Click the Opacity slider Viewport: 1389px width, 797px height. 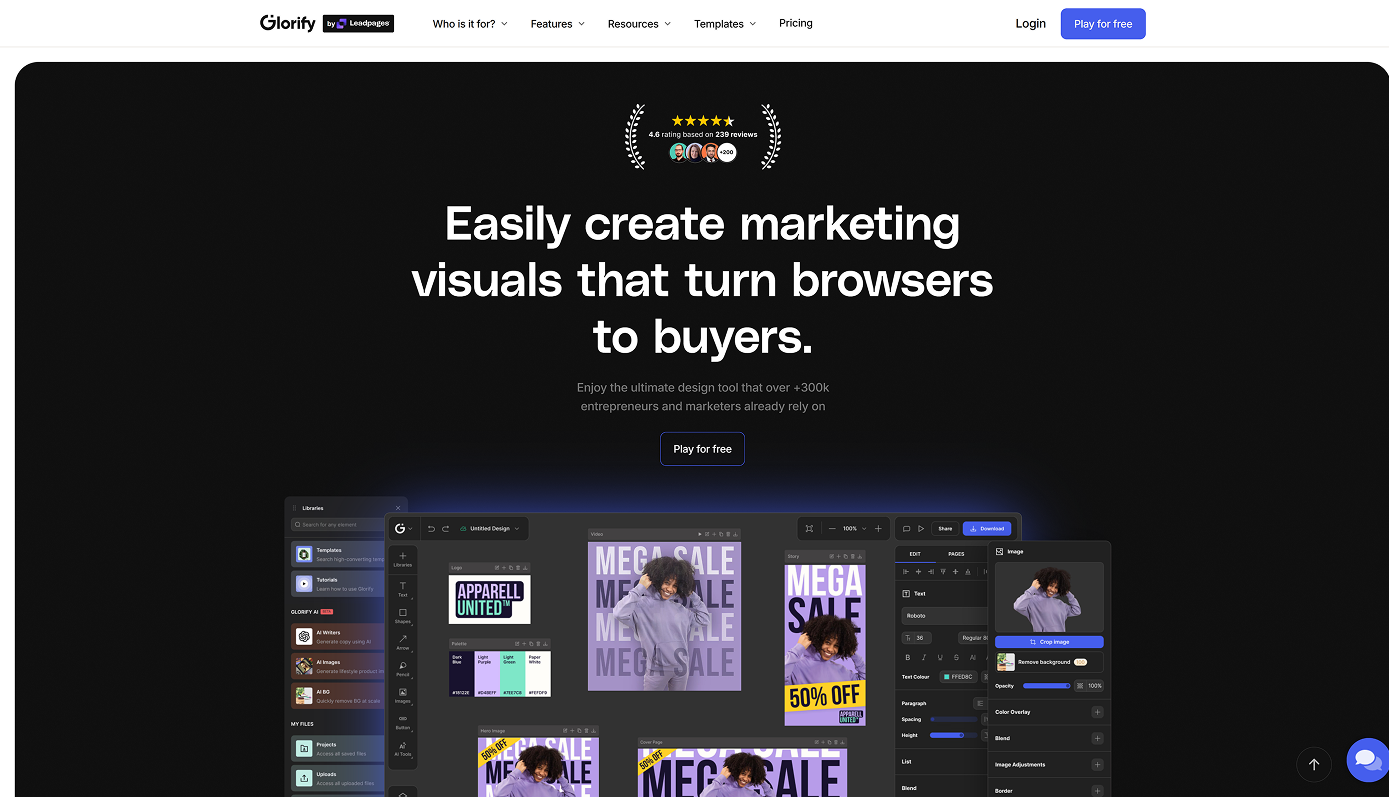(x=1046, y=686)
